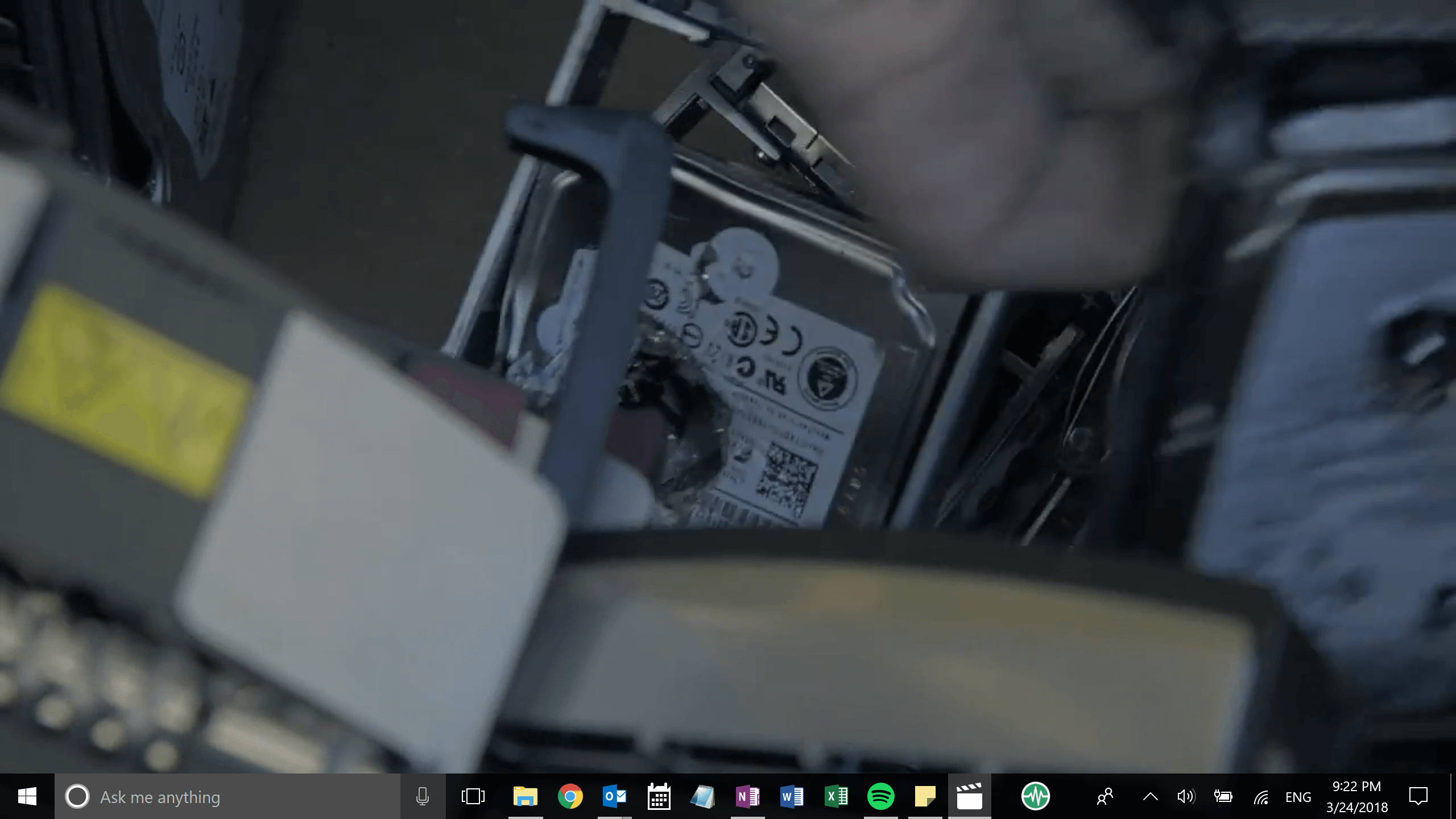
Task: Open File Explorer from the taskbar
Action: [525, 796]
